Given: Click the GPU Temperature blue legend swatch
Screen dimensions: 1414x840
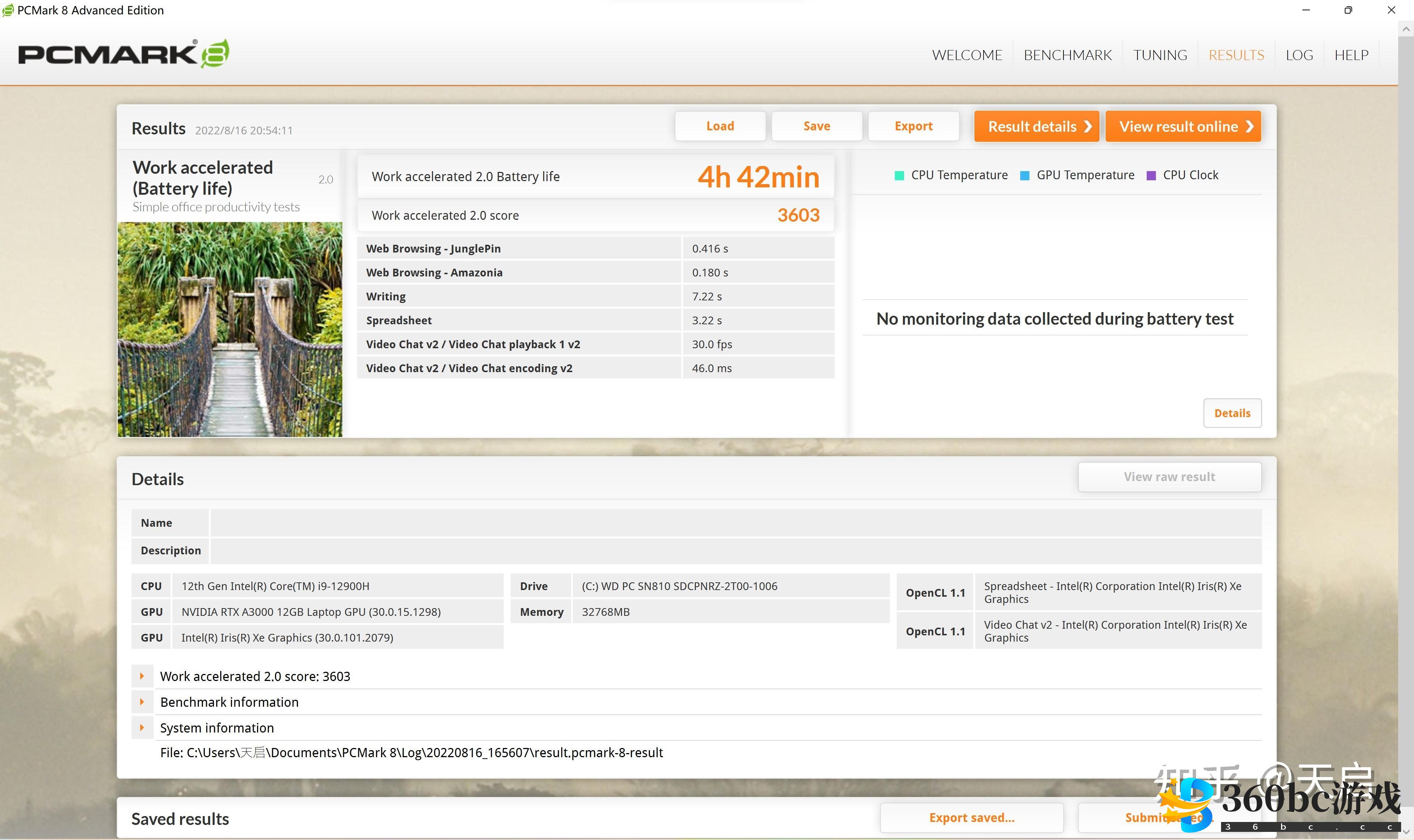Looking at the screenshot, I should 1024,176.
